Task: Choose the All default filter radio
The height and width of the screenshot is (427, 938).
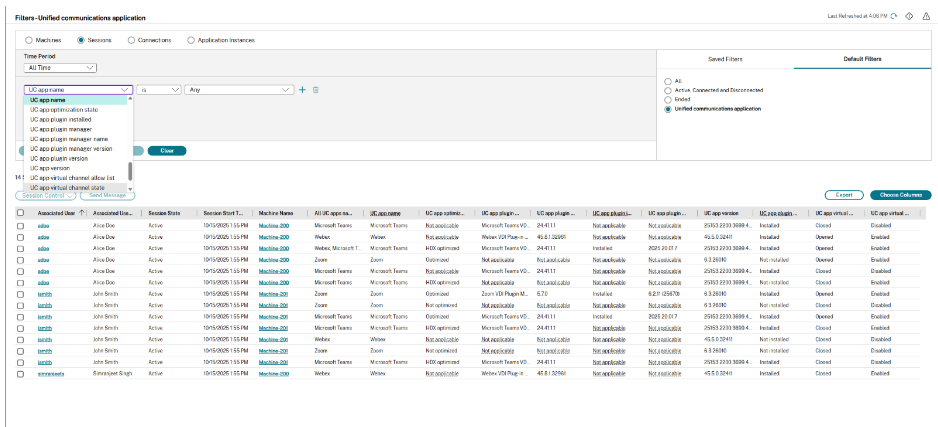Action: click(x=668, y=81)
